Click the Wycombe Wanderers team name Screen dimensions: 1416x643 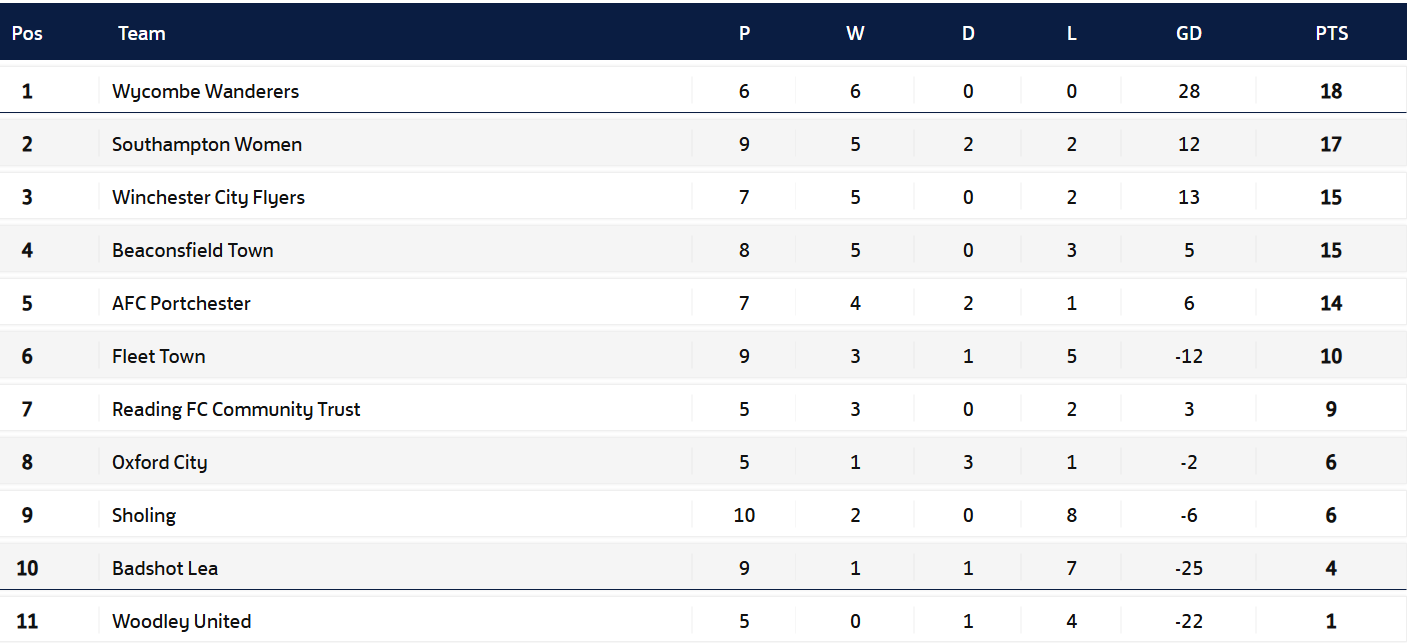coord(205,91)
